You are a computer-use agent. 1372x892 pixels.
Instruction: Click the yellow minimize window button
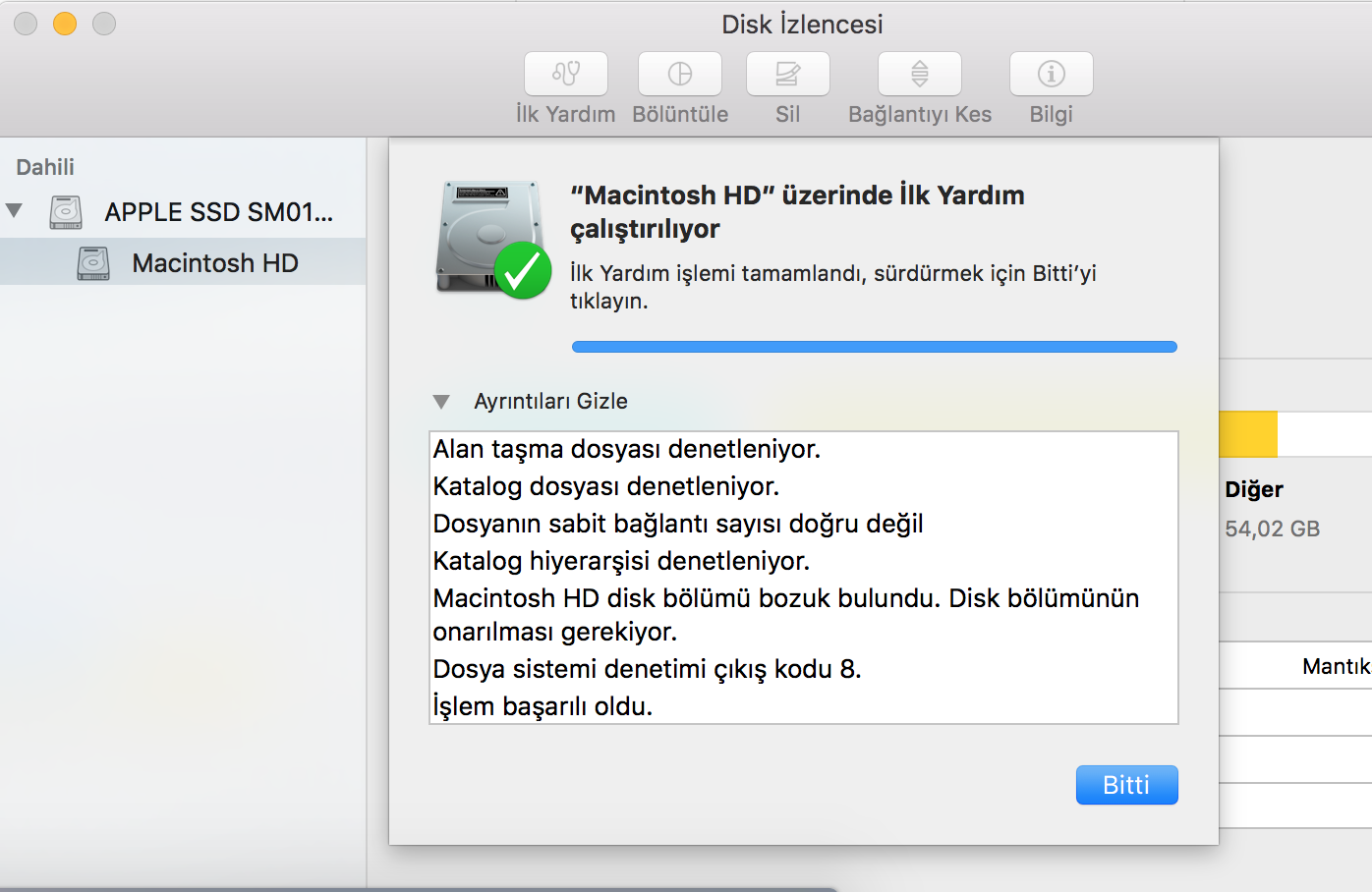point(65,24)
